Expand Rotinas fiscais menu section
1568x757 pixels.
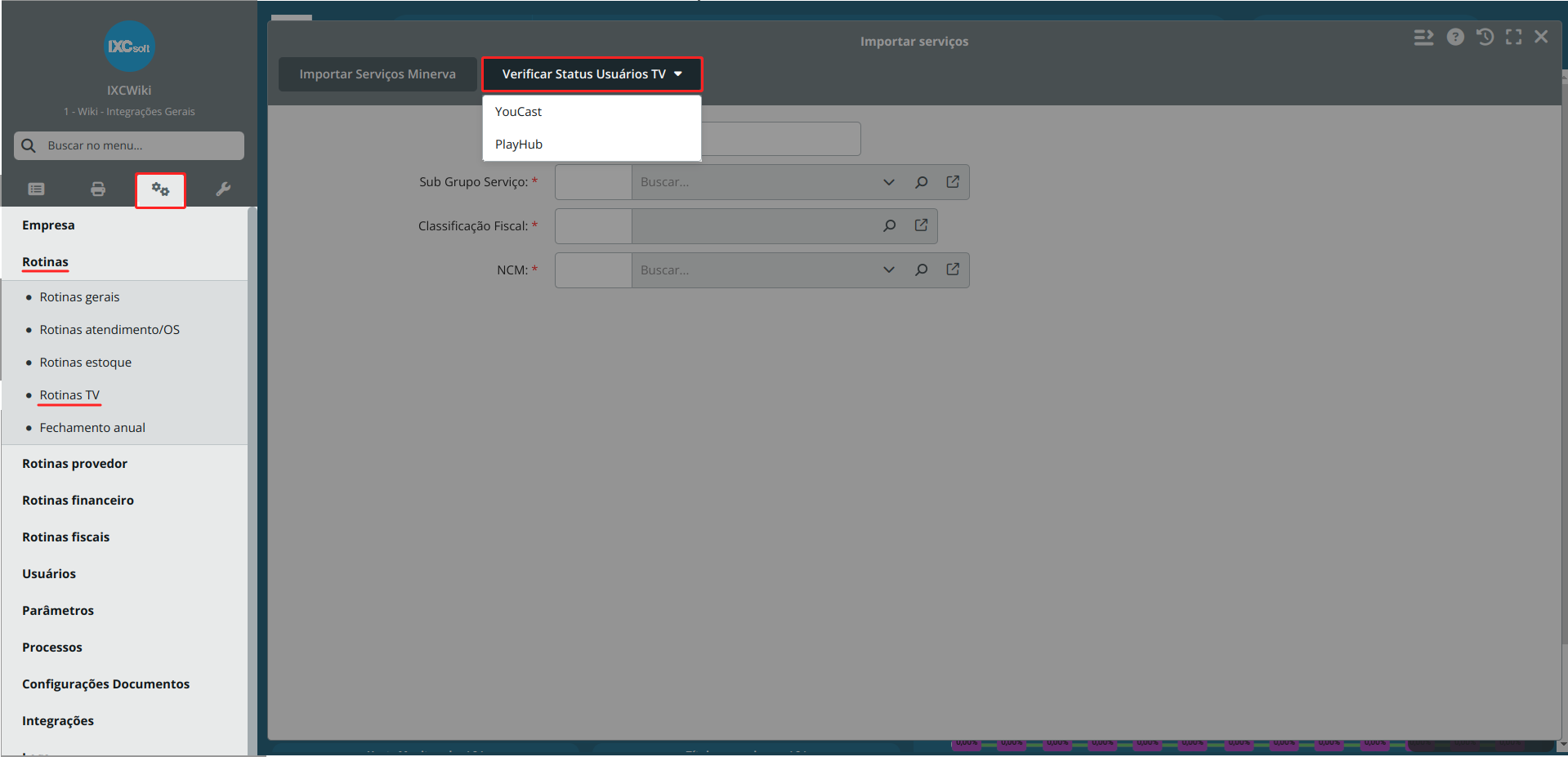[65, 537]
